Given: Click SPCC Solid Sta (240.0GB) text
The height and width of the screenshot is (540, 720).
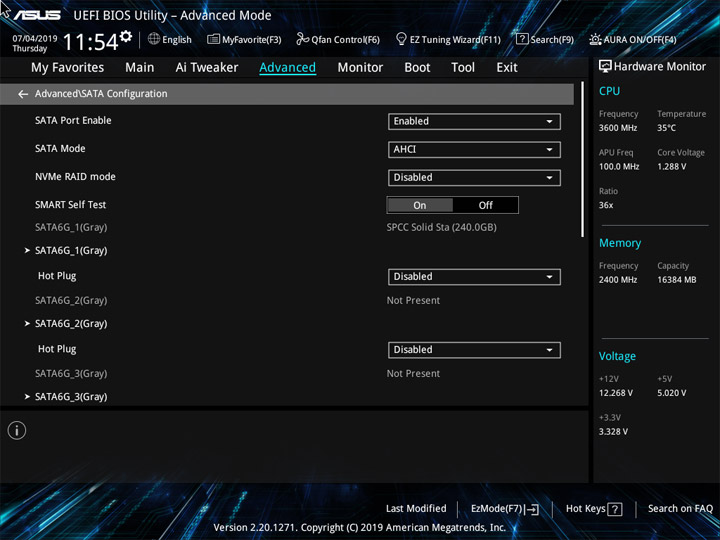Looking at the screenshot, I should coord(441,227).
